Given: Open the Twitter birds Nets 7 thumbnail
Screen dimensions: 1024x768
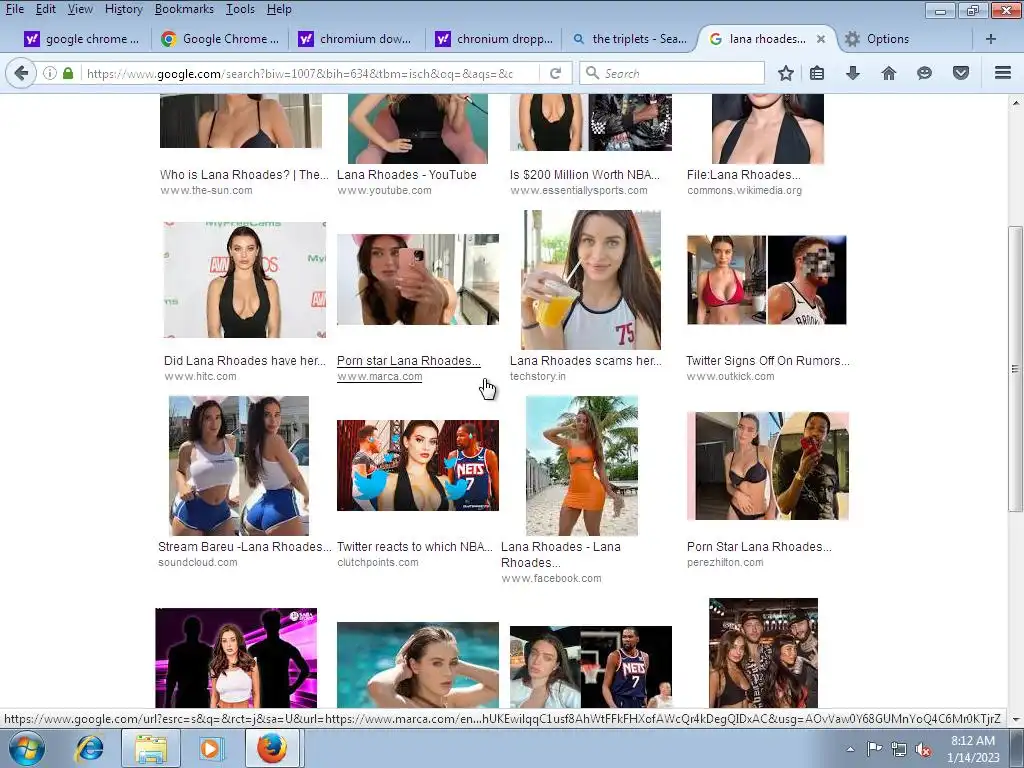Looking at the screenshot, I should [418, 466].
